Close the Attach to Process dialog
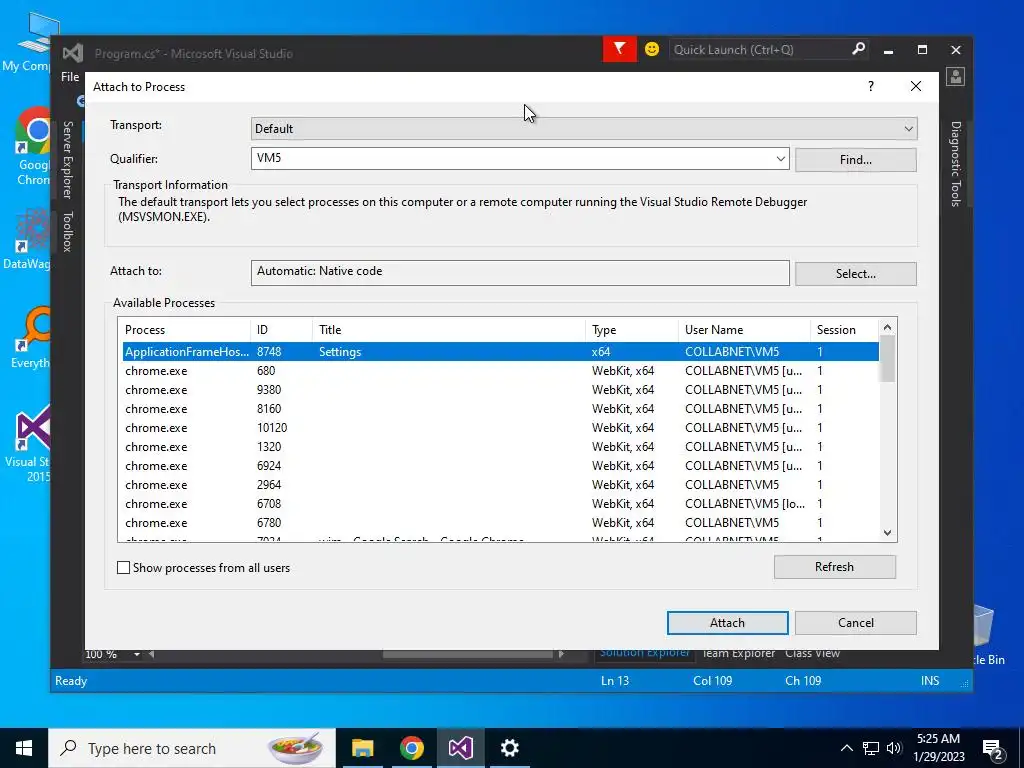Image resolution: width=1024 pixels, height=768 pixels. pyautogui.click(x=916, y=86)
